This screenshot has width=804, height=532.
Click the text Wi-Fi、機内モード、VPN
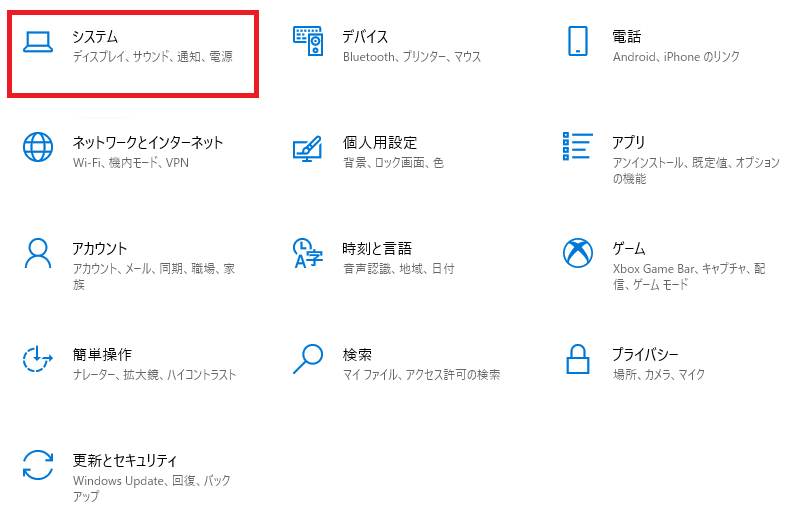(x=131, y=163)
